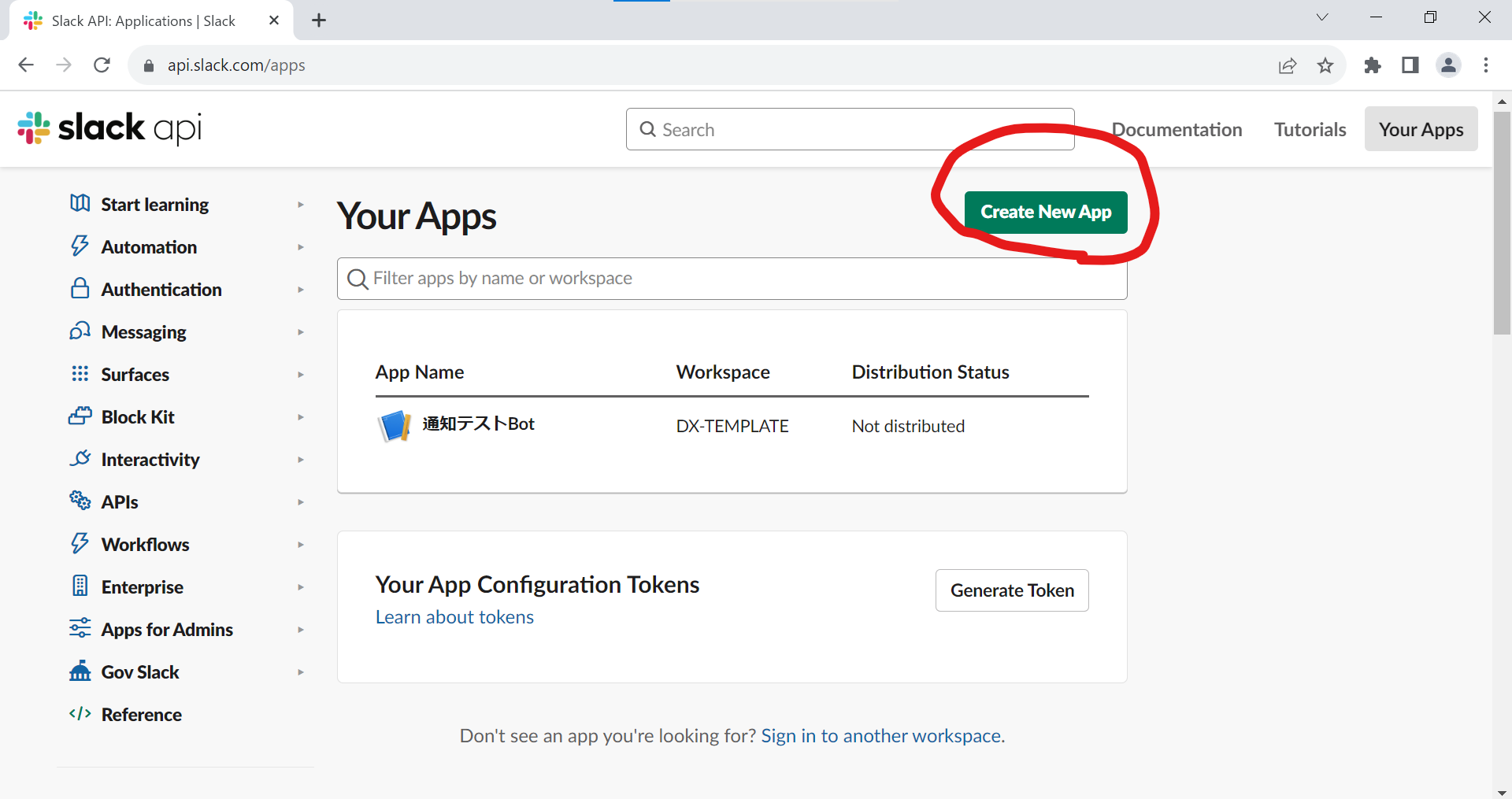The width and height of the screenshot is (1512, 799).
Task: Click the Generate Token button
Action: point(1012,590)
